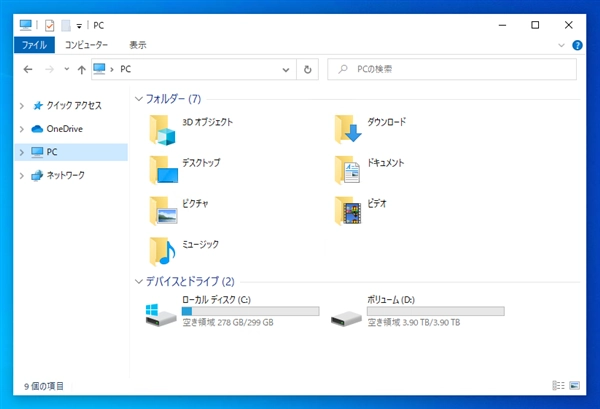Go back with the left arrow
The height and width of the screenshot is (409, 600).
[x=28, y=69]
